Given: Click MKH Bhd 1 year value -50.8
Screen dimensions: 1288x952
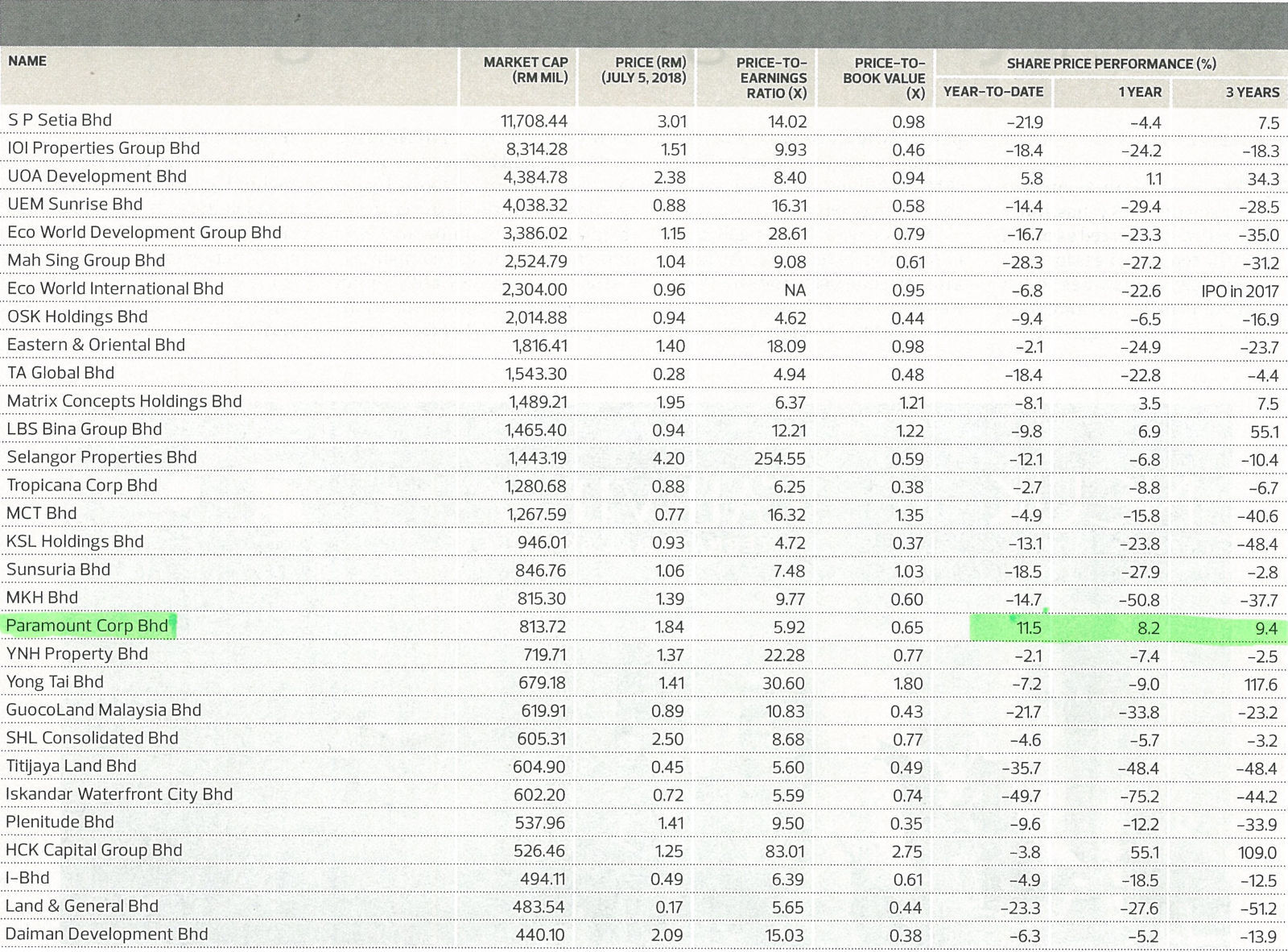Looking at the screenshot, I should pos(1140,601).
